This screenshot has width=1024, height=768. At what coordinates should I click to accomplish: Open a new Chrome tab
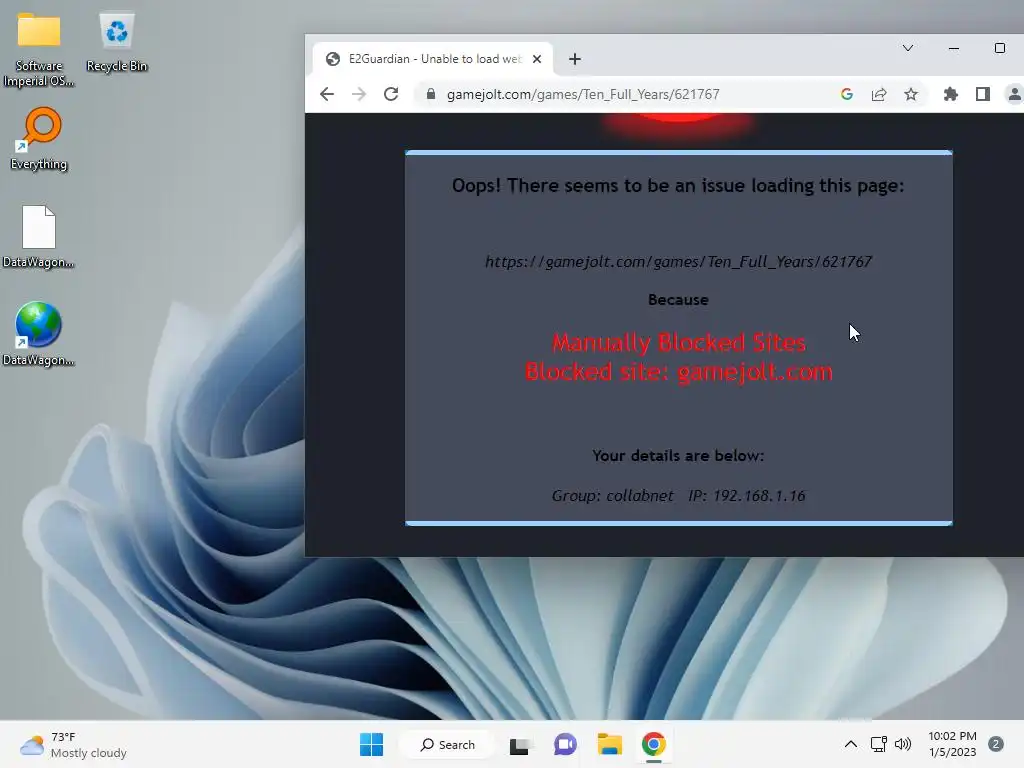[575, 59]
